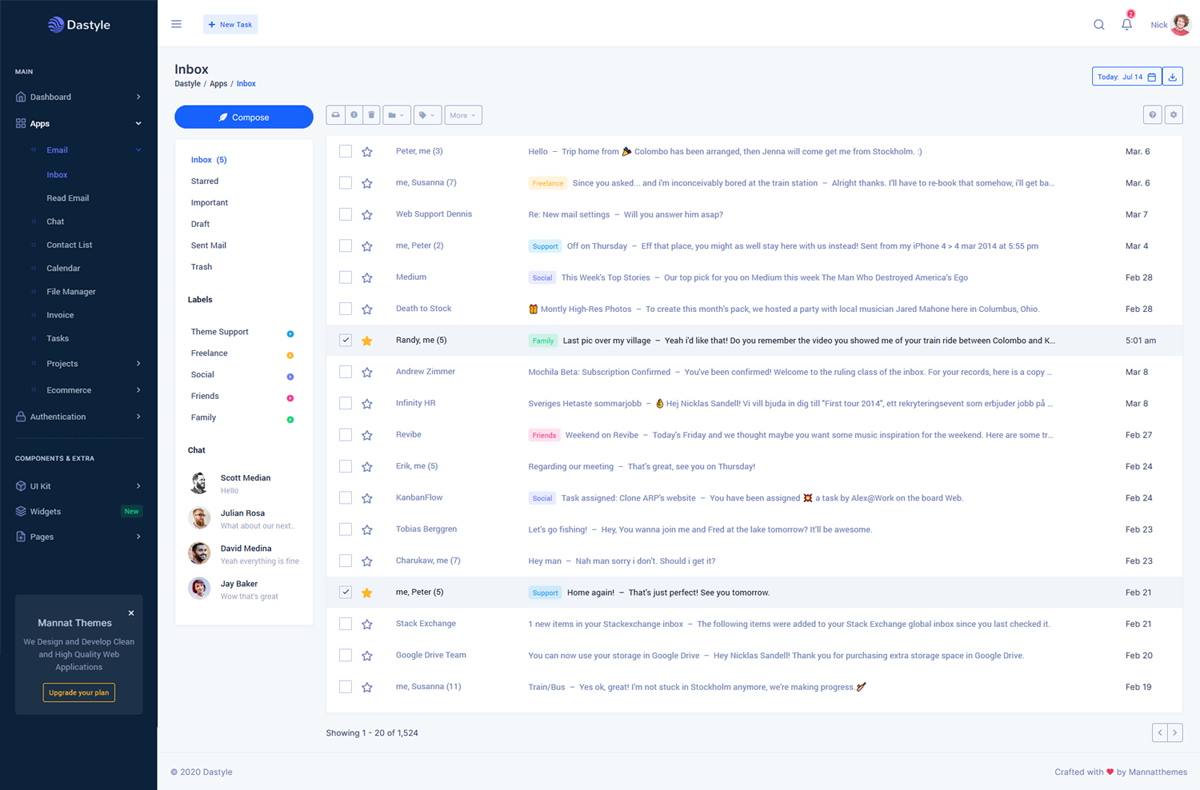Viewport: 1200px width, 790px height.
Task: Click the download icon next to Today date
Action: 1173,77
